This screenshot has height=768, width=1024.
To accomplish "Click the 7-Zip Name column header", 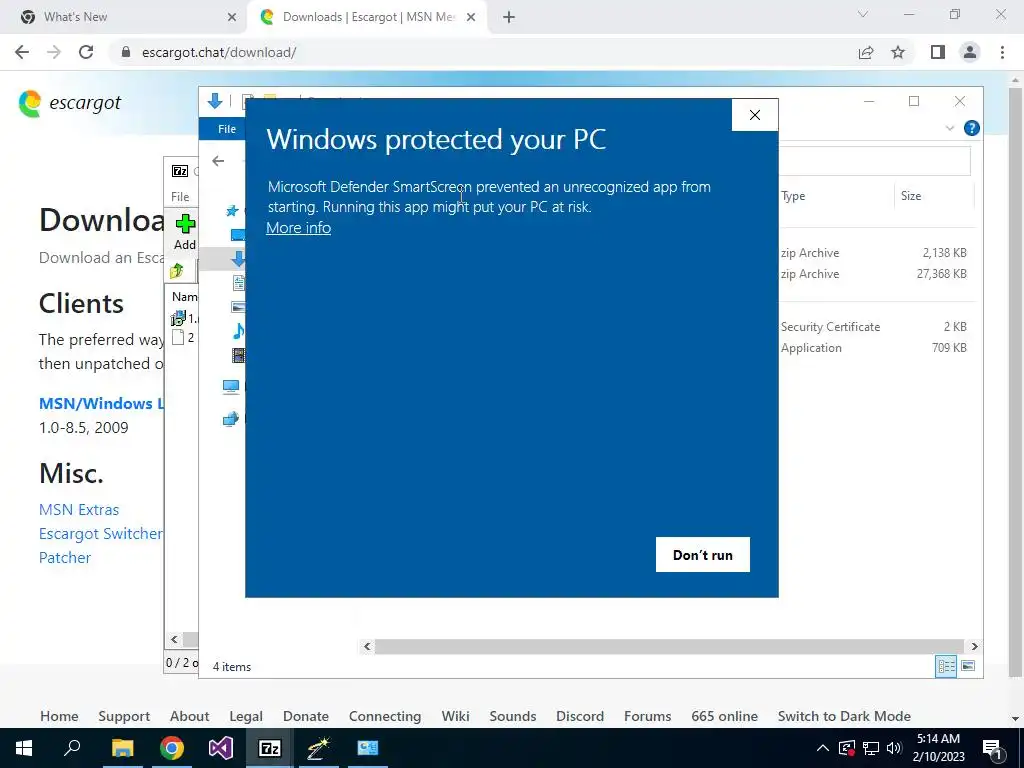I will (x=184, y=296).
